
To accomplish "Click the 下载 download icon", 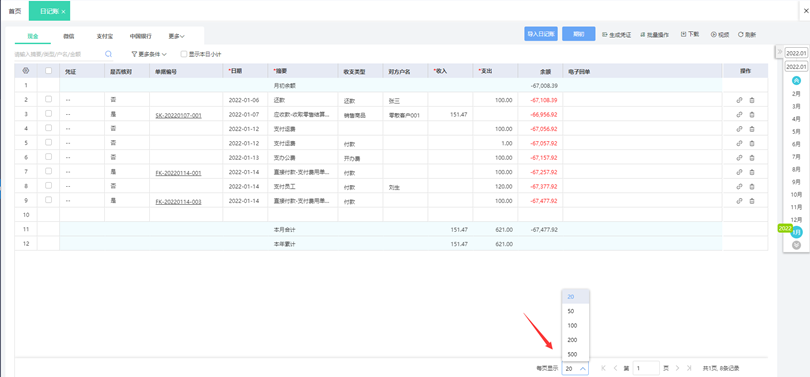I will [683, 34].
